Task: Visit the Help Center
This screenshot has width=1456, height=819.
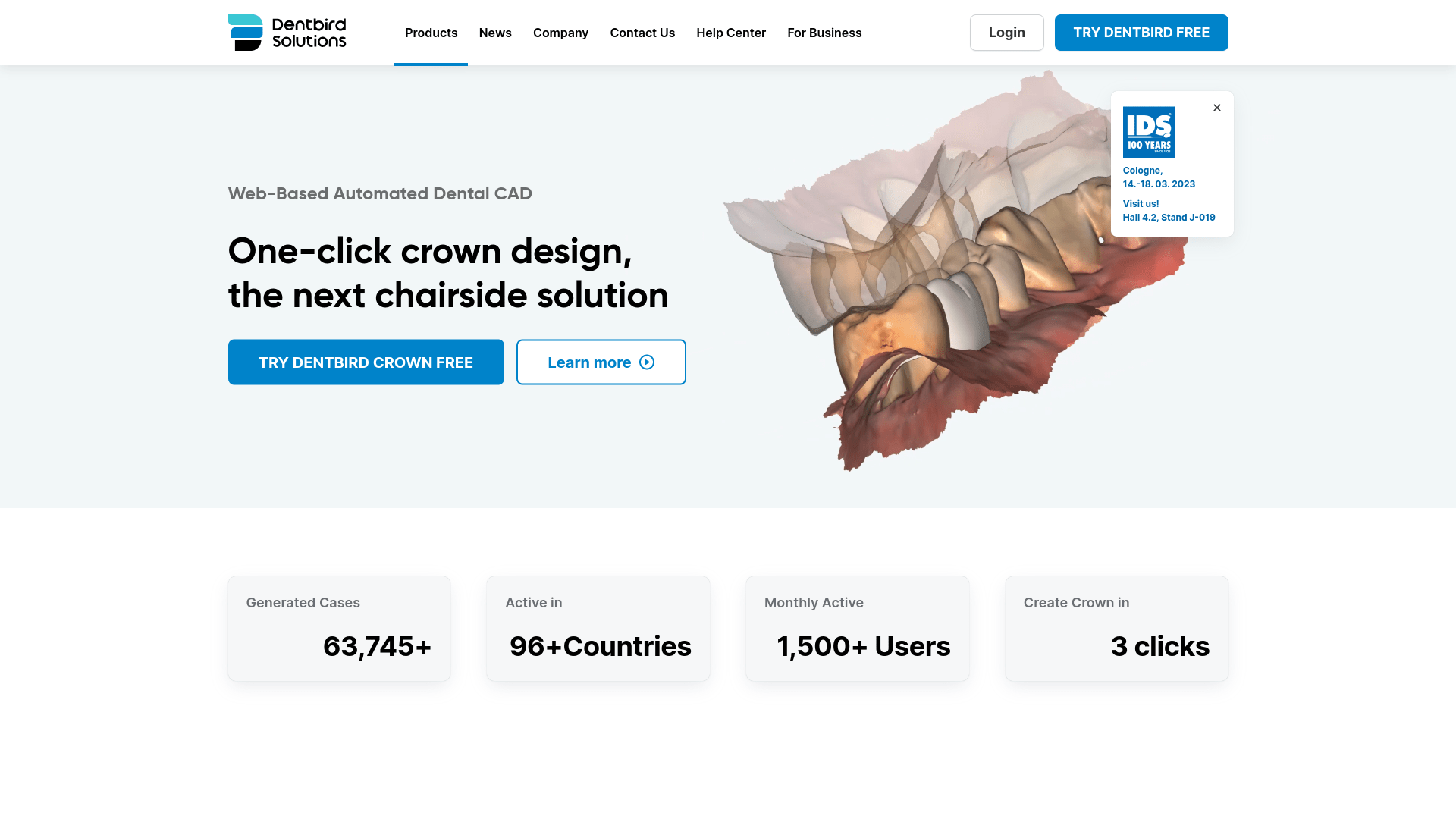Action: point(731,33)
